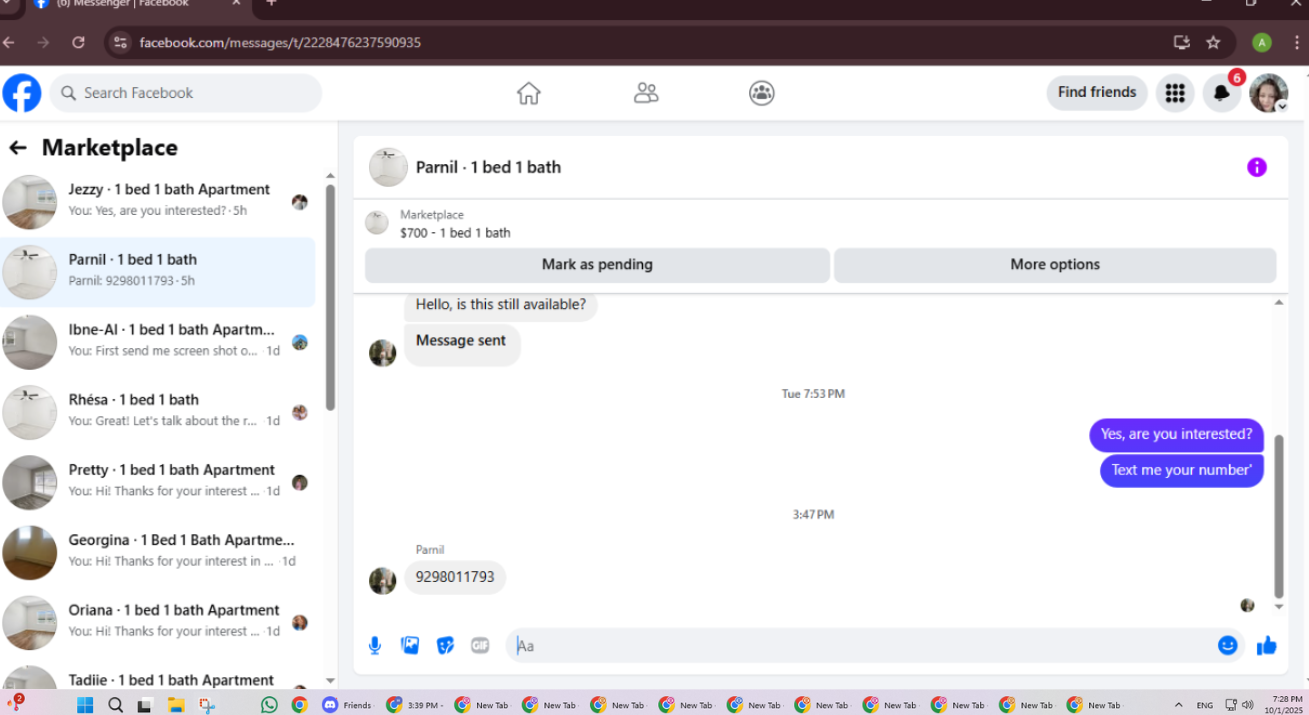Attach a photo with the image icon
Image resolution: width=1309 pixels, height=715 pixels.
click(410, 646)
